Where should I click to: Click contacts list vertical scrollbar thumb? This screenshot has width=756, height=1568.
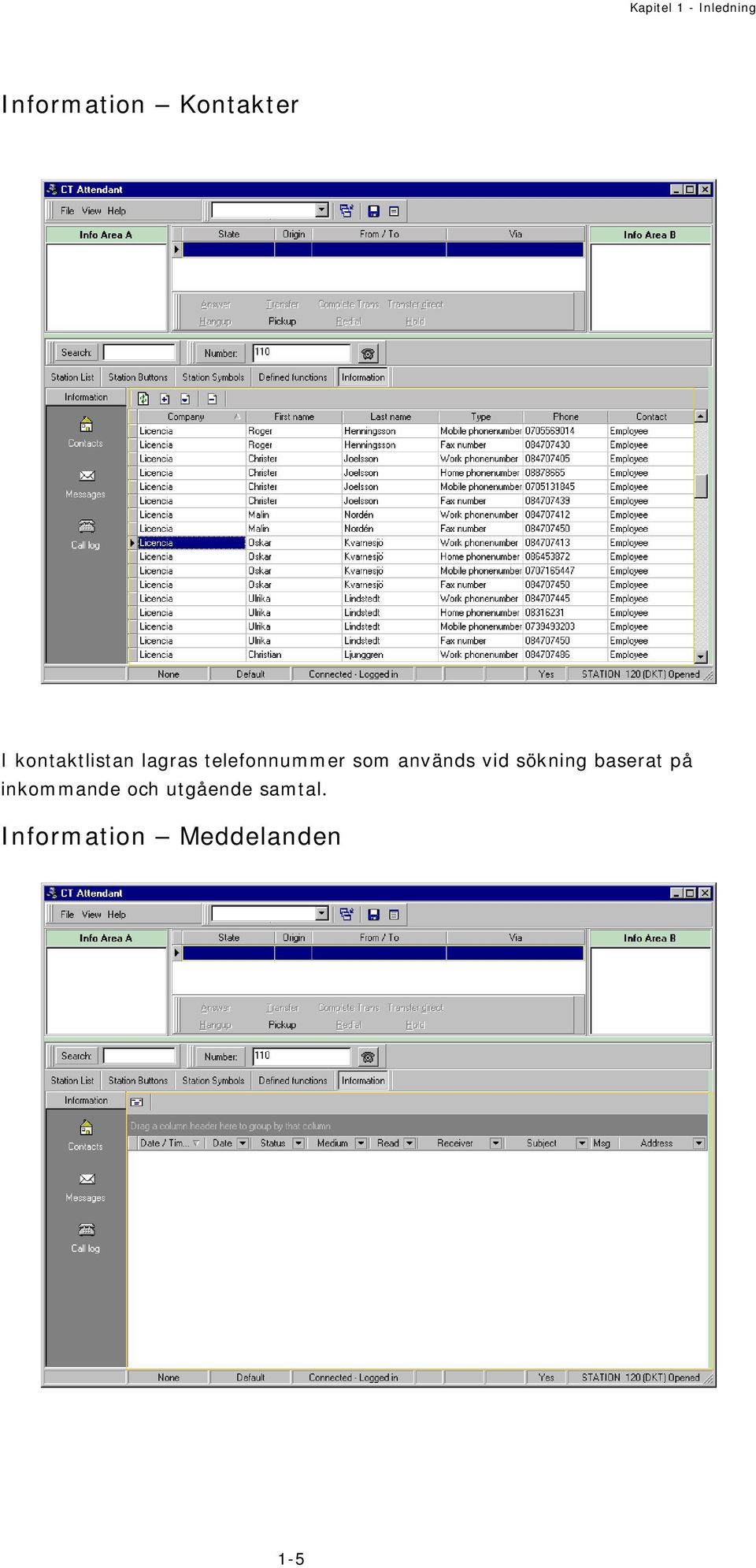[701, 486]
